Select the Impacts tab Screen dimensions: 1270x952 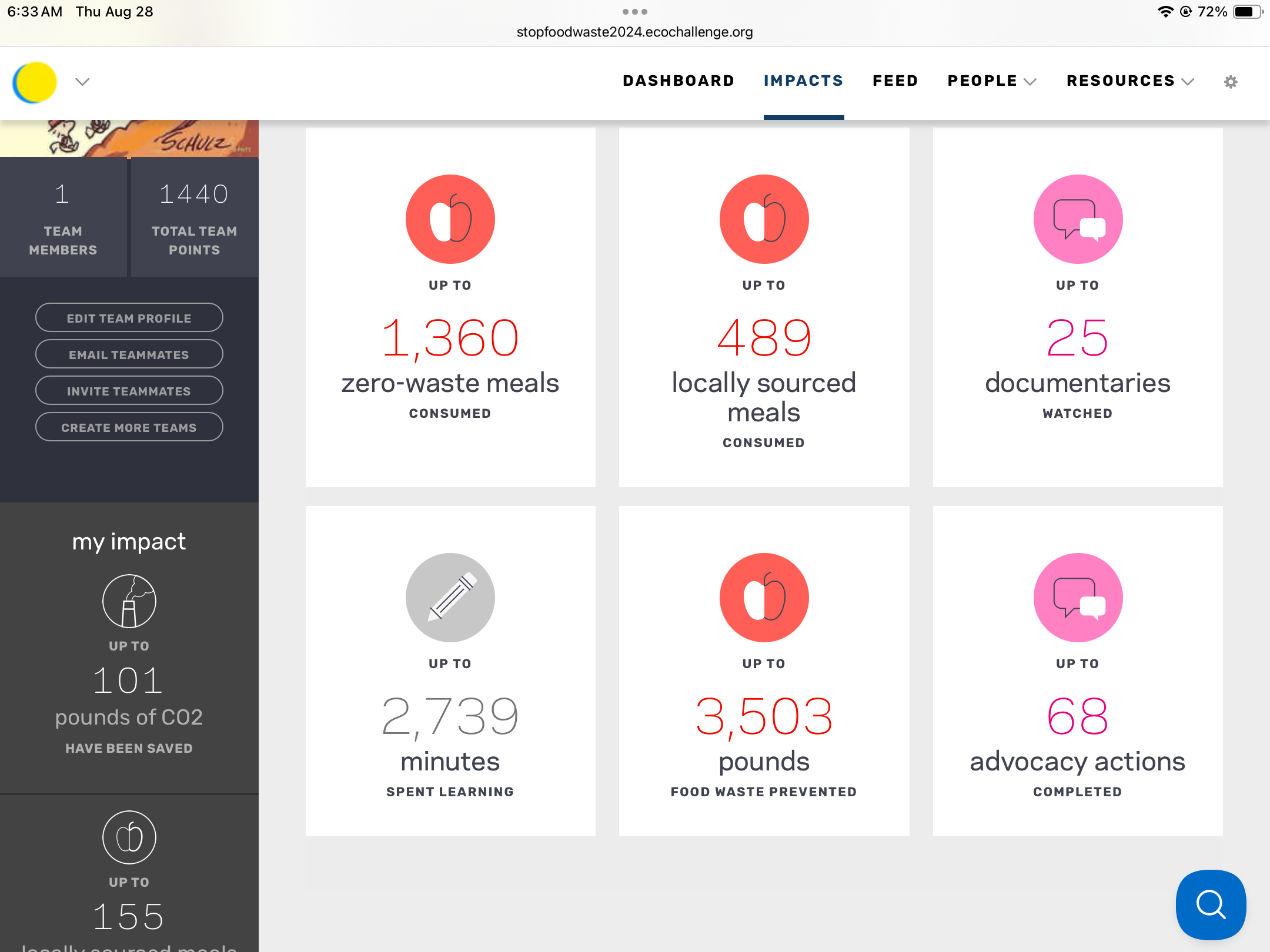click(x=803, y=81)
